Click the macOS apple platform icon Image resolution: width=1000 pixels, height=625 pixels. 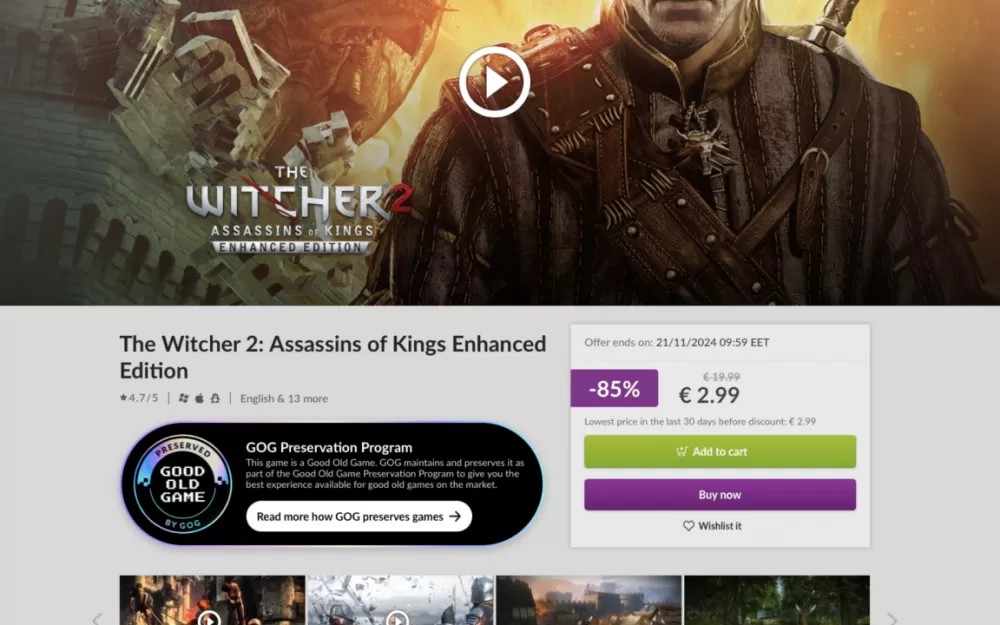coord(199,398)
